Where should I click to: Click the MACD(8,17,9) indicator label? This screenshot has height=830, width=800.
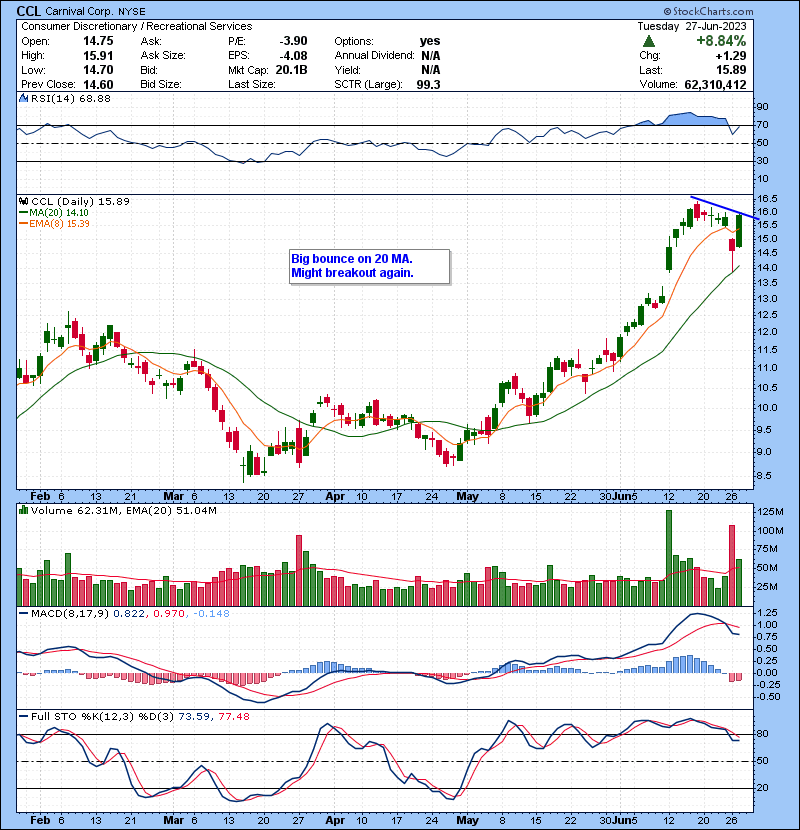pyautogui.click(x=69, y=614)
